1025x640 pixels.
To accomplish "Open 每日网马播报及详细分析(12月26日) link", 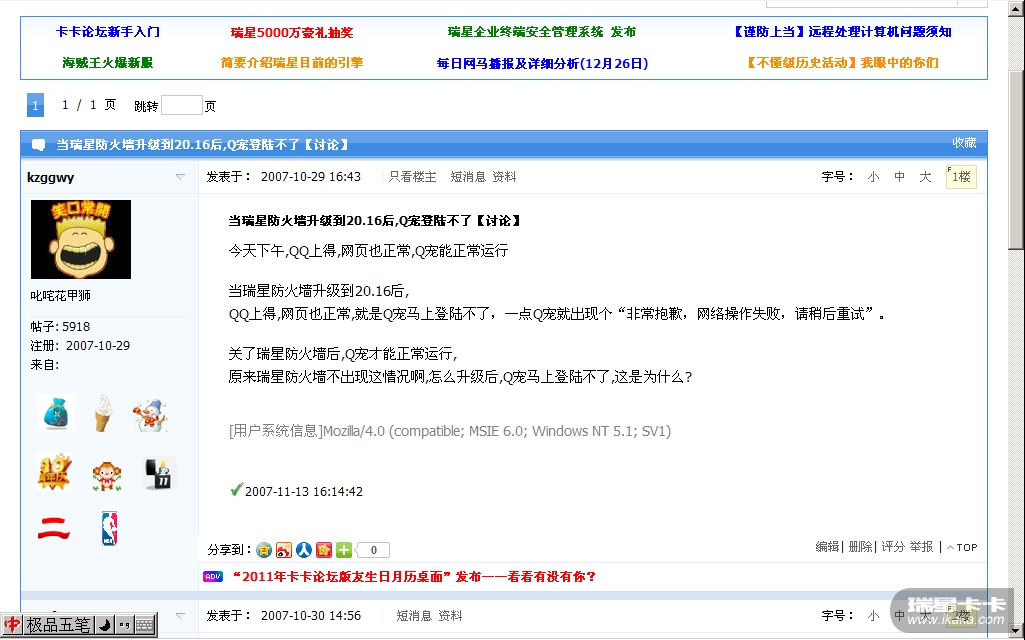I will click(543, 63).
